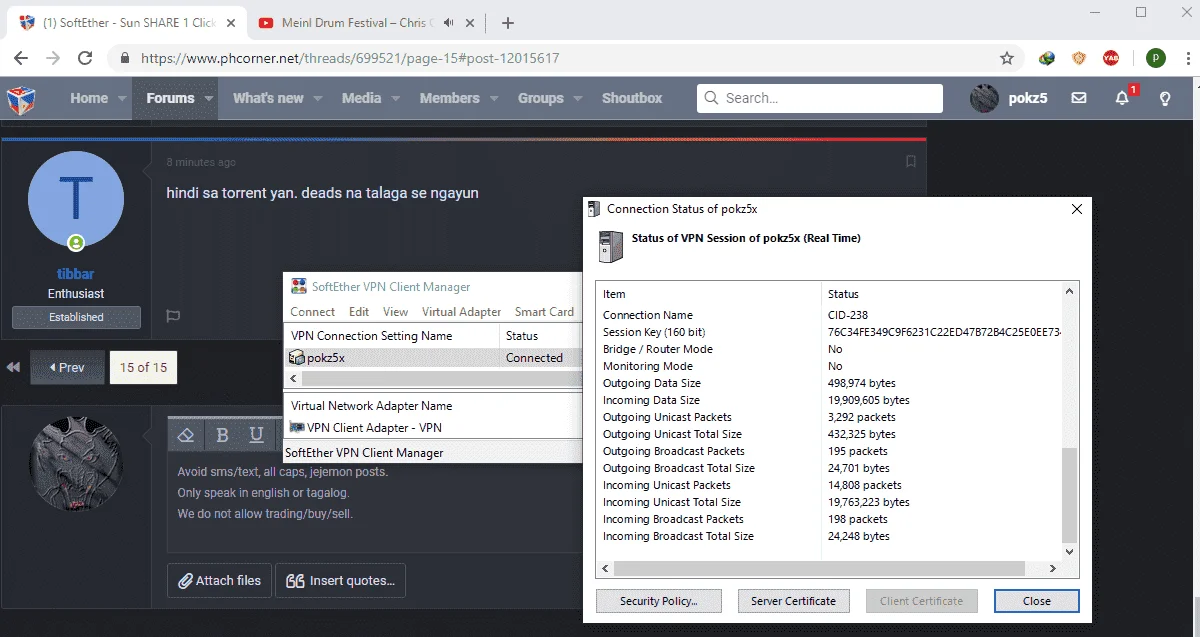Click the status list scrollbar down arrow
Viewport: 1200px width, 637px height.
coord(1068,551)
